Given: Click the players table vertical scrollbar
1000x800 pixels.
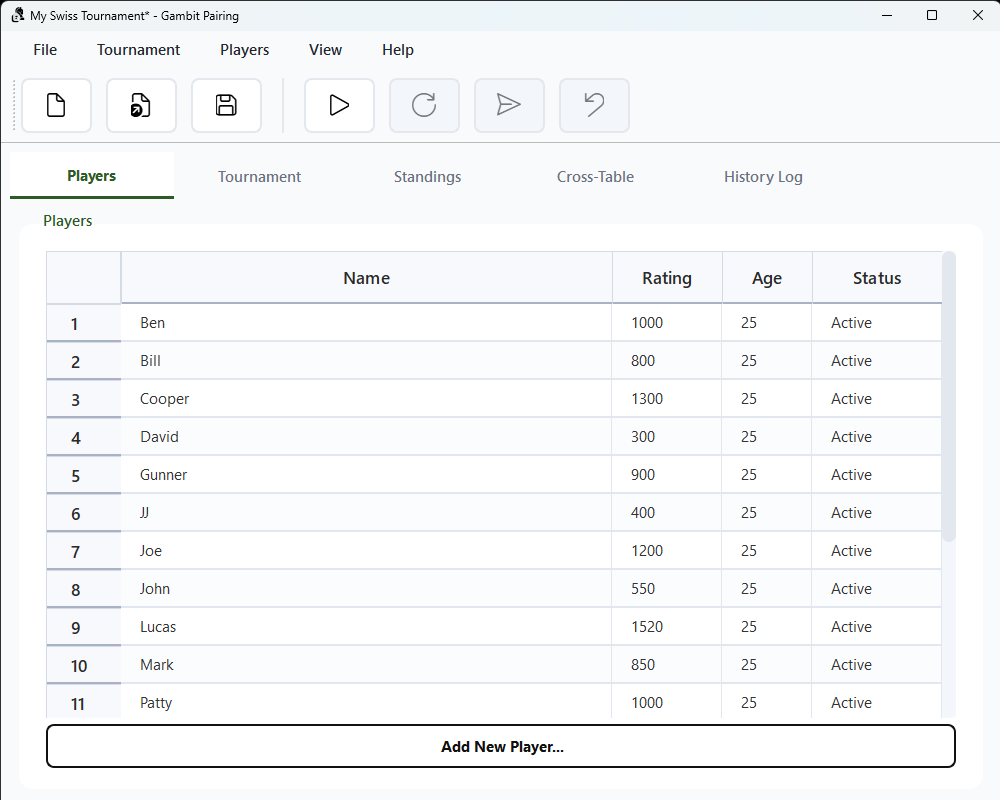Looking at the screenshot, I should pyautogui.click(x=949, y=396).
